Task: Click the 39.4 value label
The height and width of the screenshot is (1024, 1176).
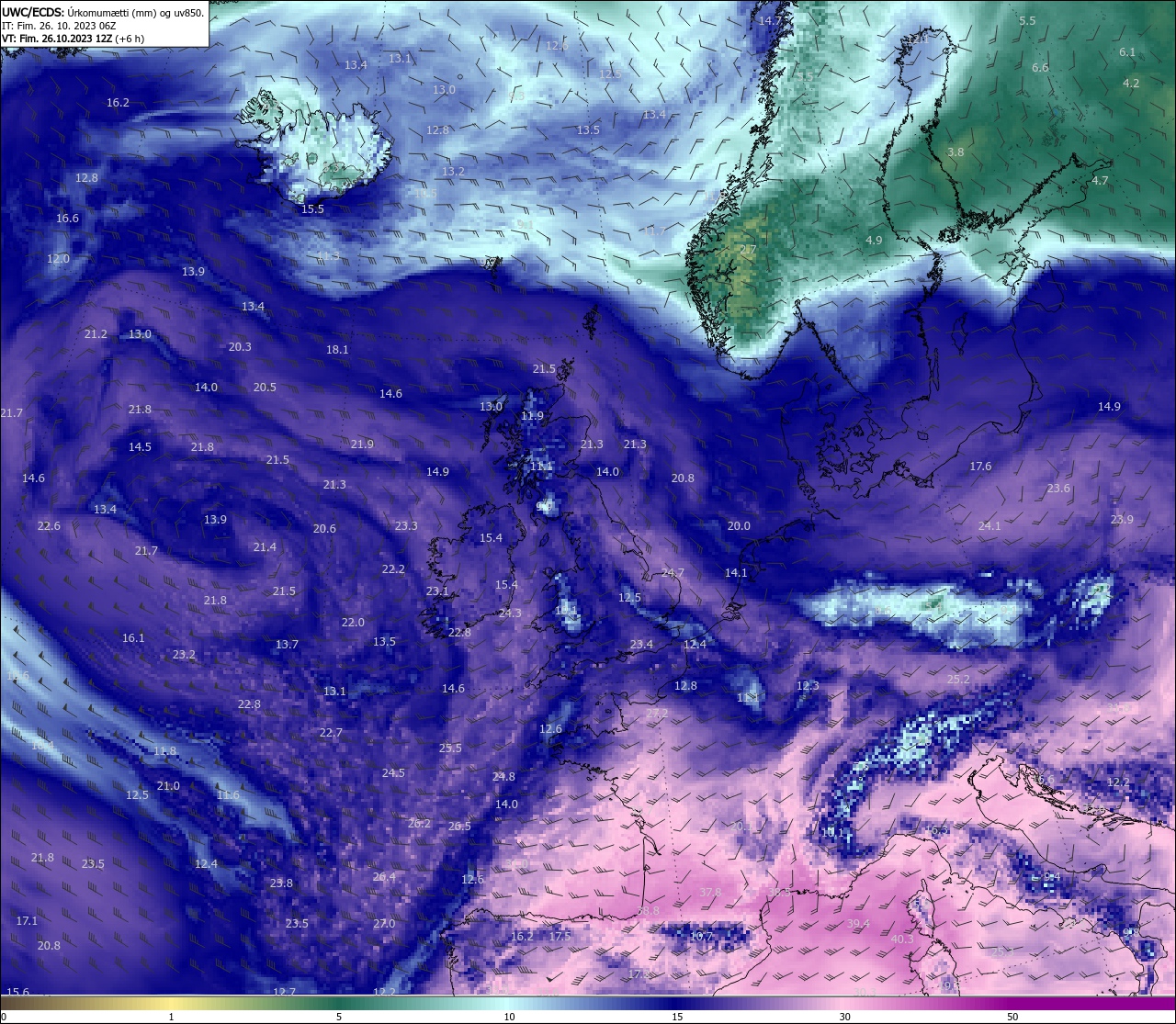Action: [858, 924]
